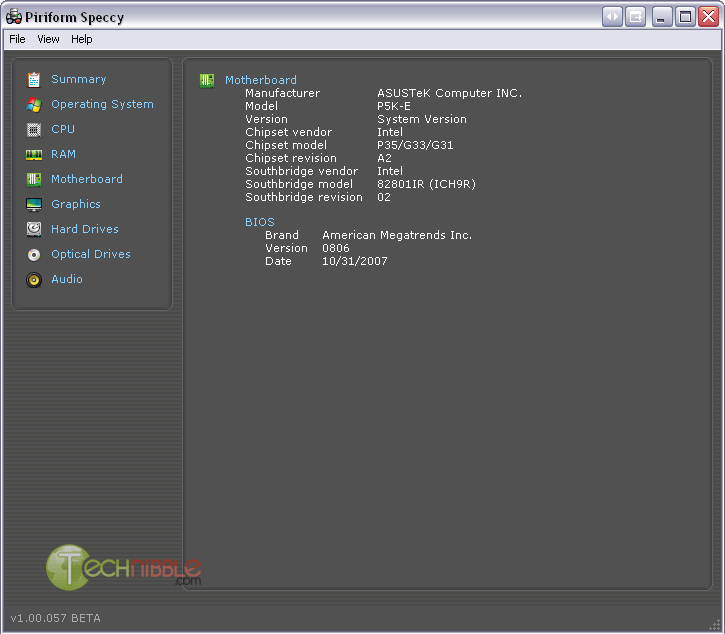Screen dimensions: 725x634
Task: Open the Graphics section
Action: 76,204
